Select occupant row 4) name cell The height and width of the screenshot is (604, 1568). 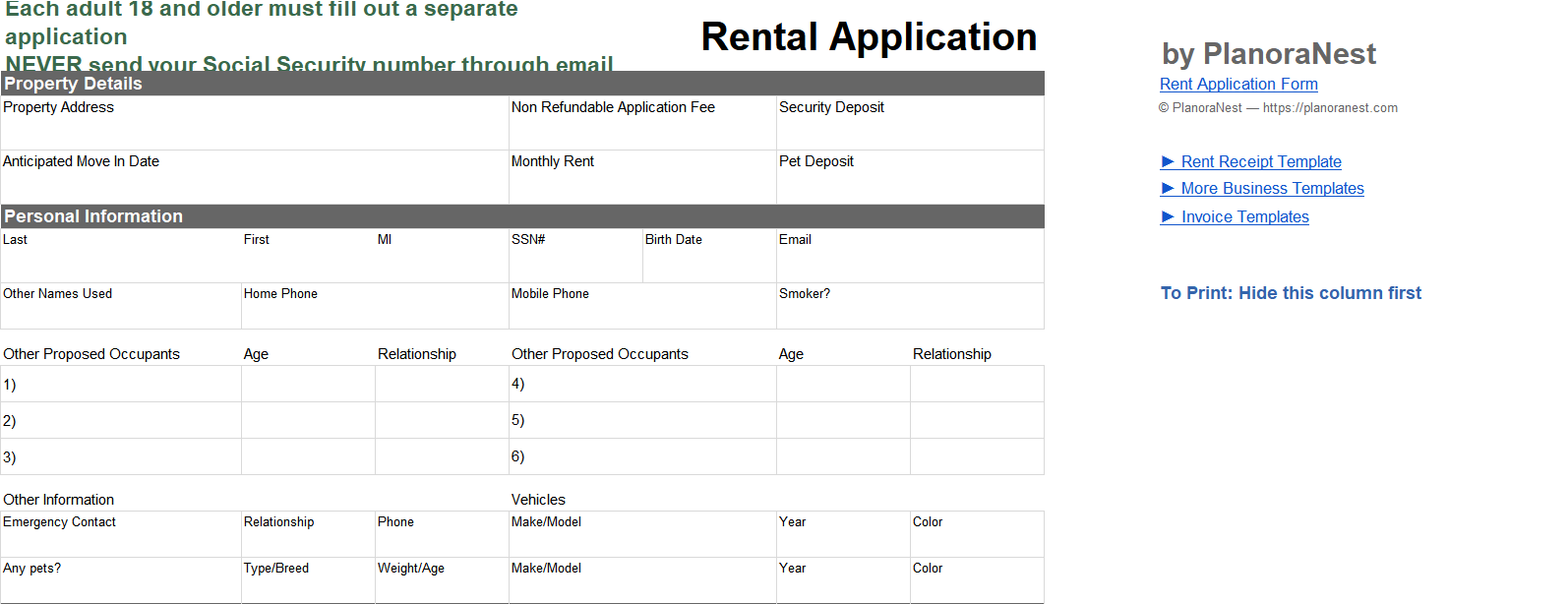click(642, 385)
